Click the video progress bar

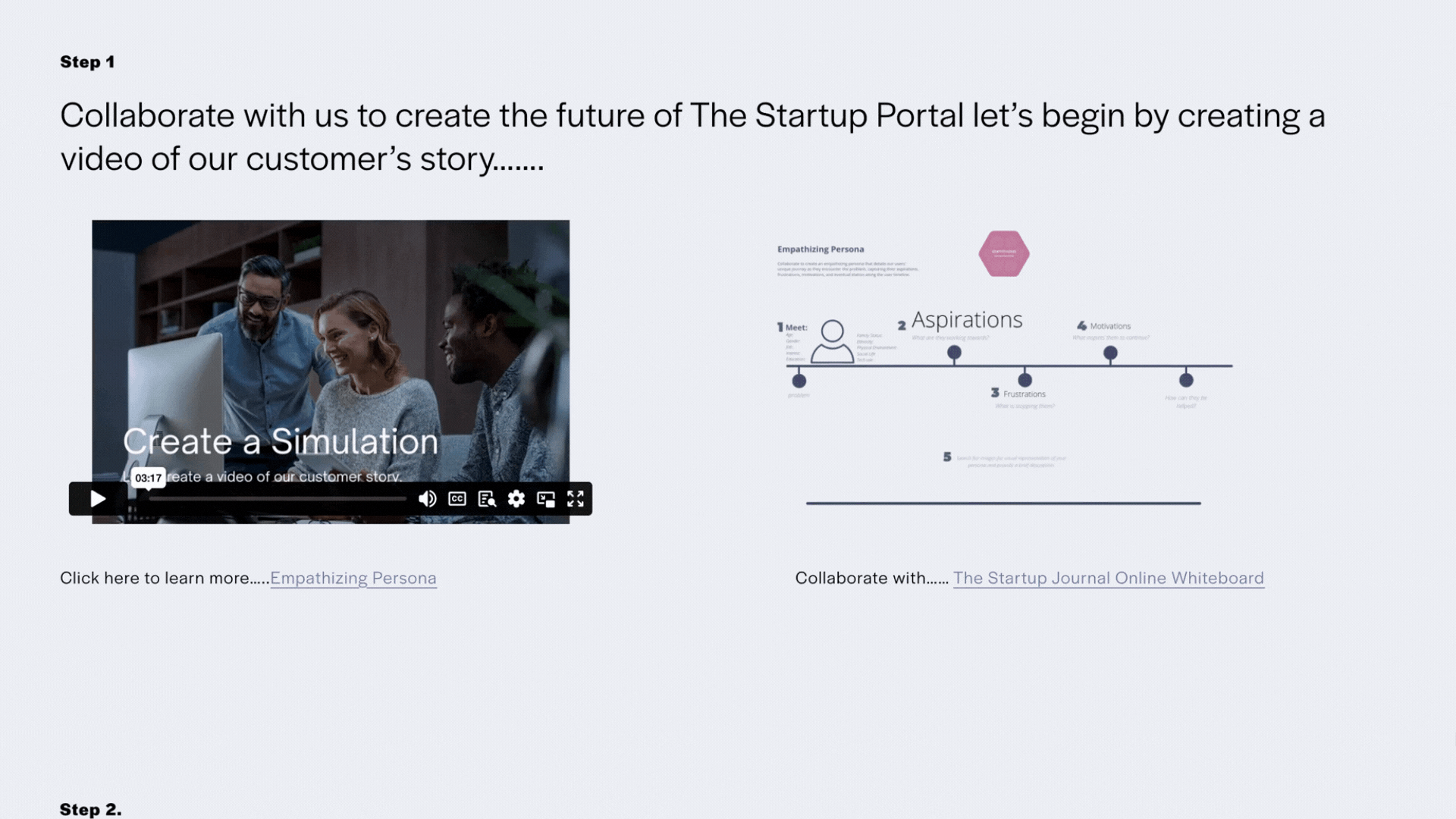(x=277, y=499)
